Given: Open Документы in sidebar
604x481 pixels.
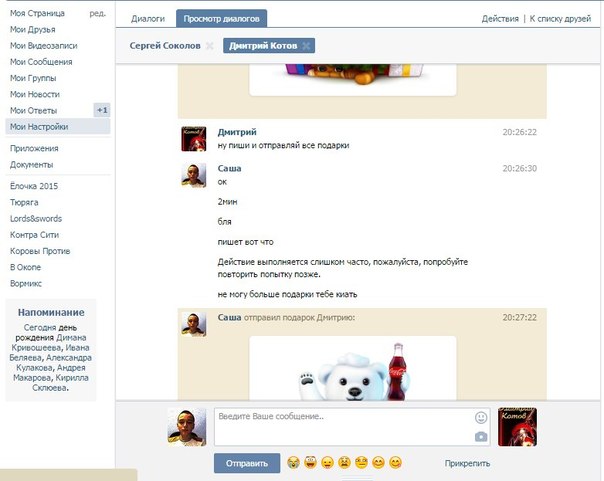Looking at the screenshot, I should pos(32,164).
